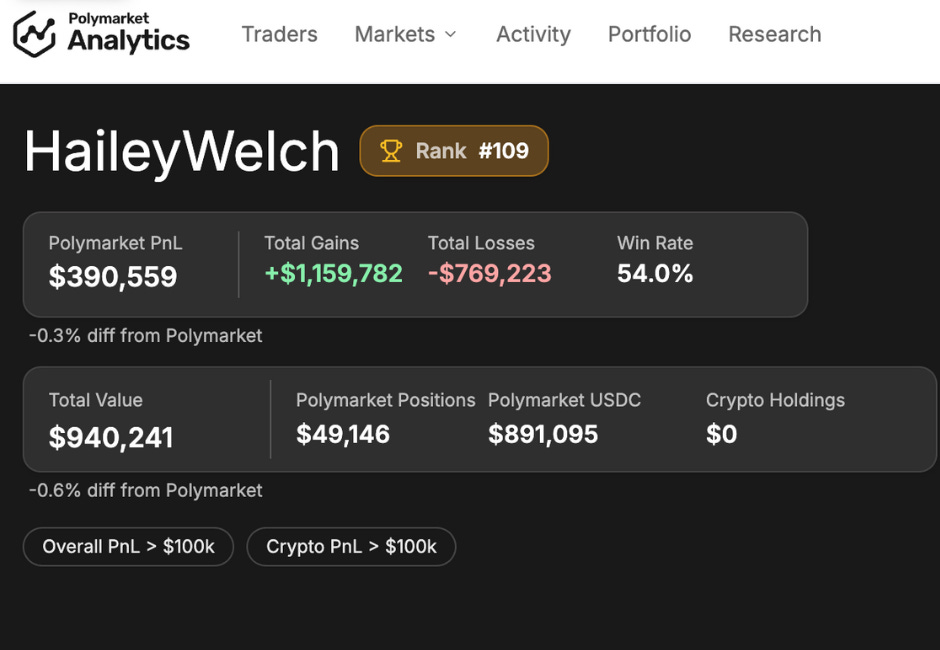Click the -0.6% diff from Polymarket note
Viewport: 940px width, 650px height.
(146, 490)
